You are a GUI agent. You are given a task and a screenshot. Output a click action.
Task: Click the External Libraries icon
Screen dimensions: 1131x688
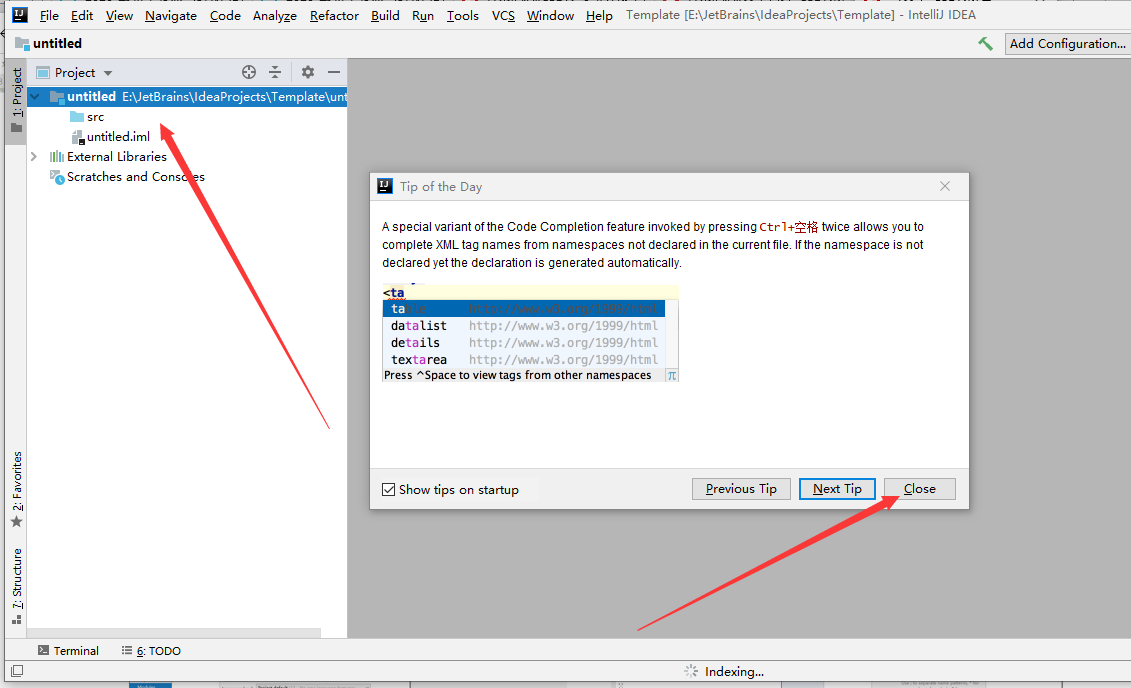[x=56, y=156]
